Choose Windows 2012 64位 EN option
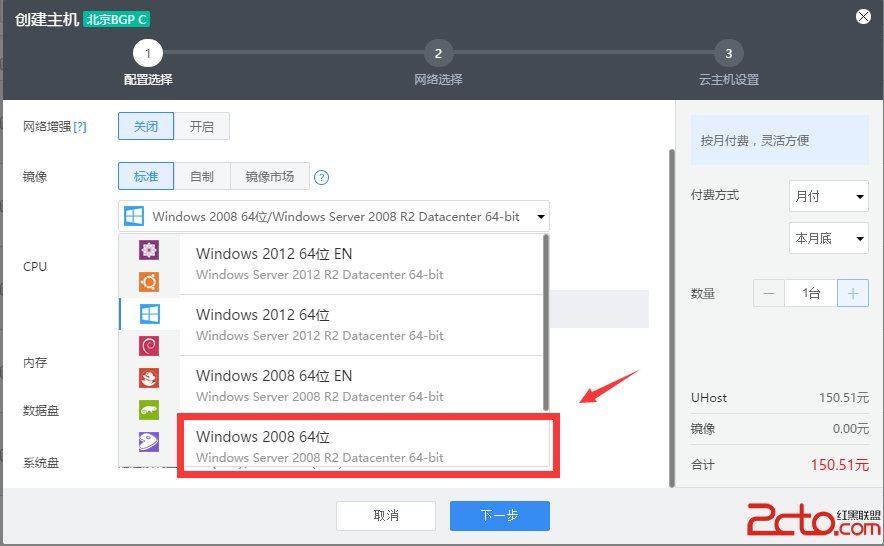Image resolution: width=884 pixels, height=546 pixels. 361,264
